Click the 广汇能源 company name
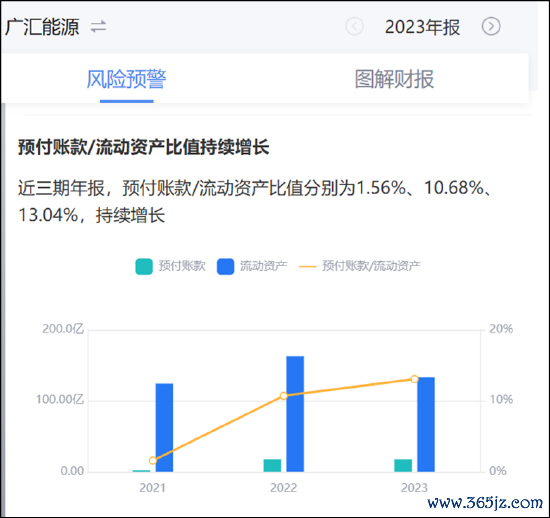 pyautogui.click(x=42, y=27)
